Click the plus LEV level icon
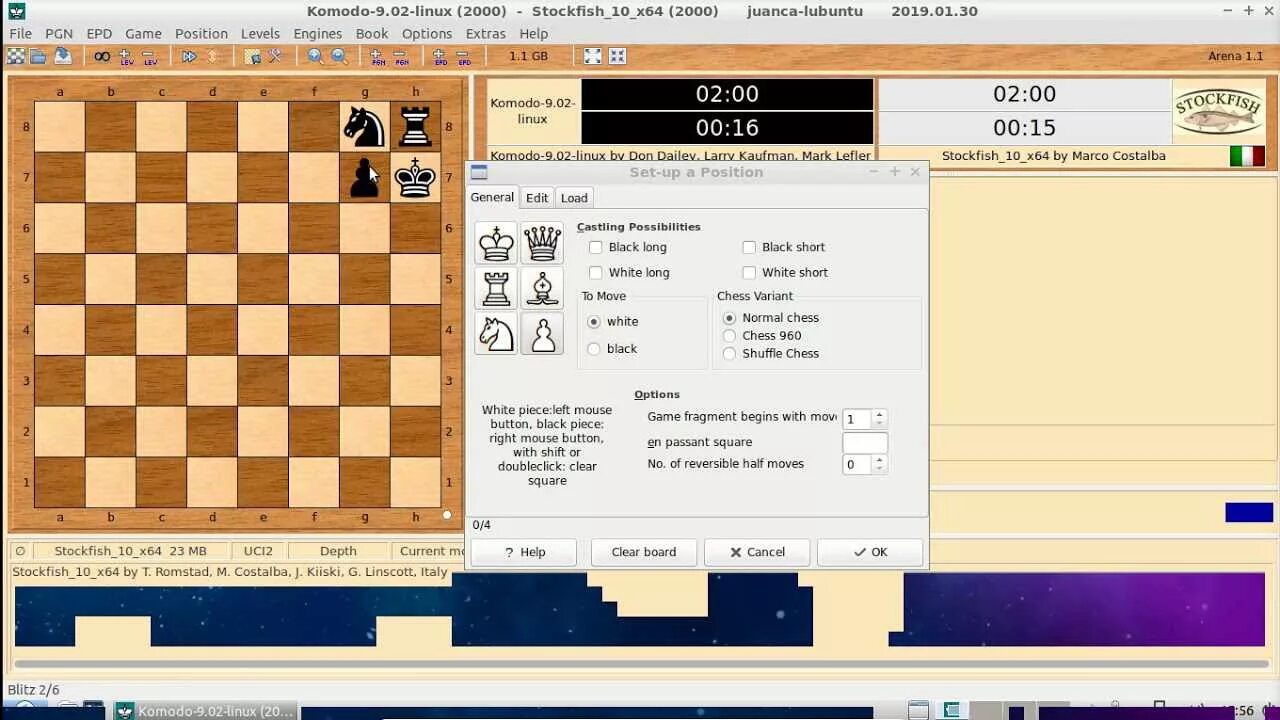The width and height of the screenshot is (1280, 720). coord(126,56)
